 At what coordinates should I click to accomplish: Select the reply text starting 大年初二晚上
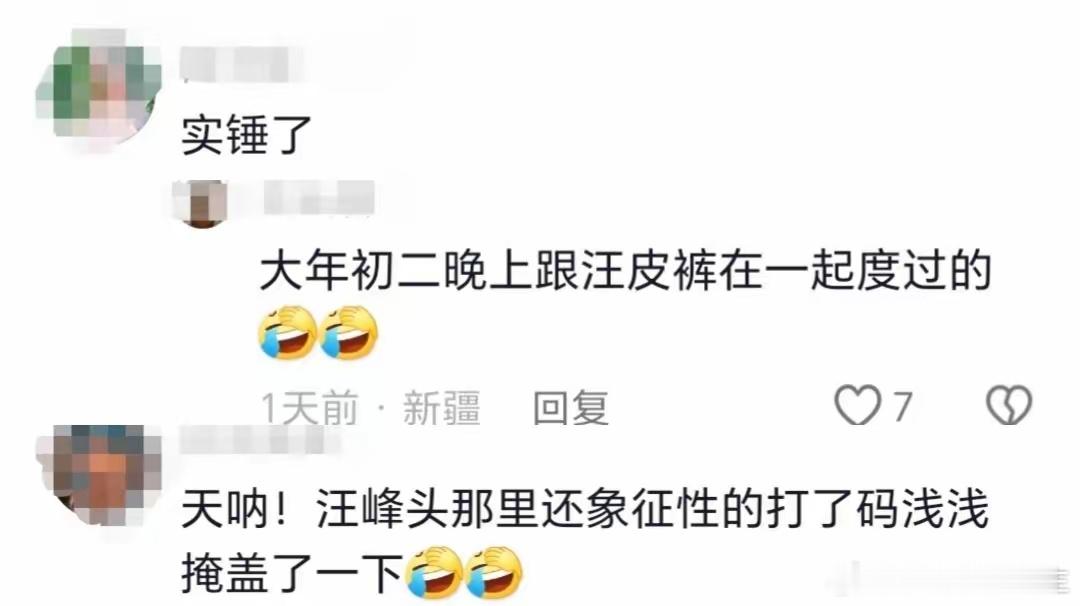[x=625, y=271]
